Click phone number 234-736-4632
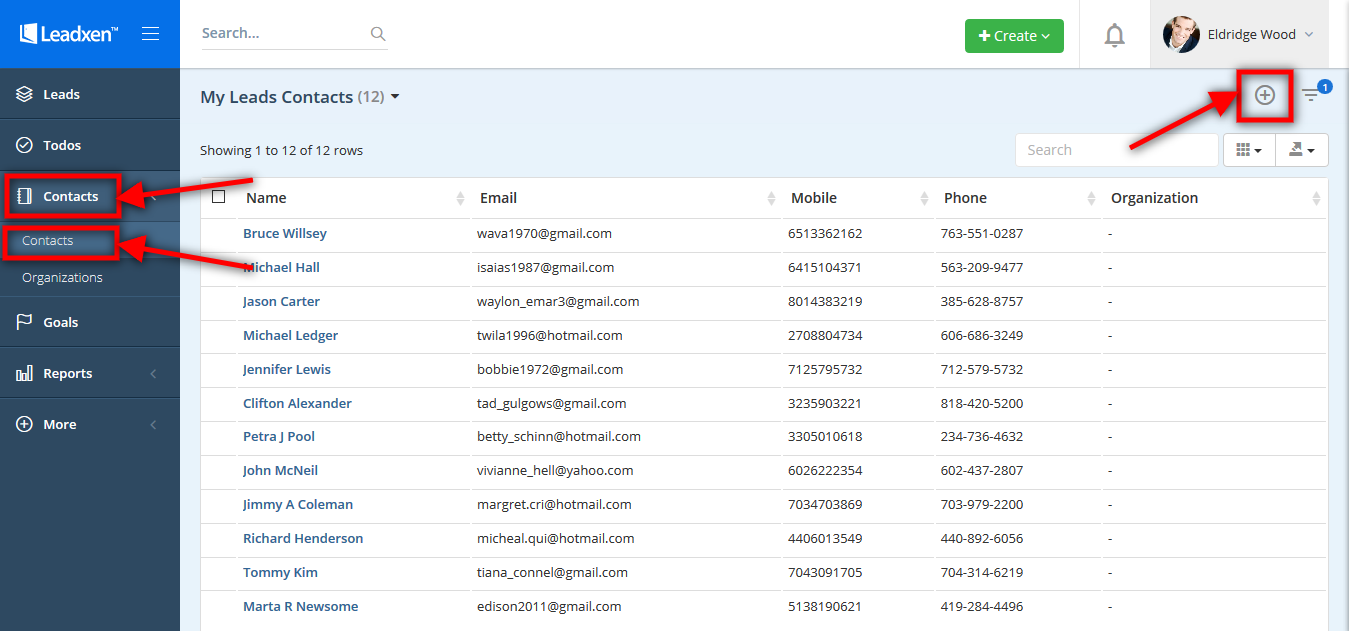Screen dimensions: 1349x631 click(982, 437)
